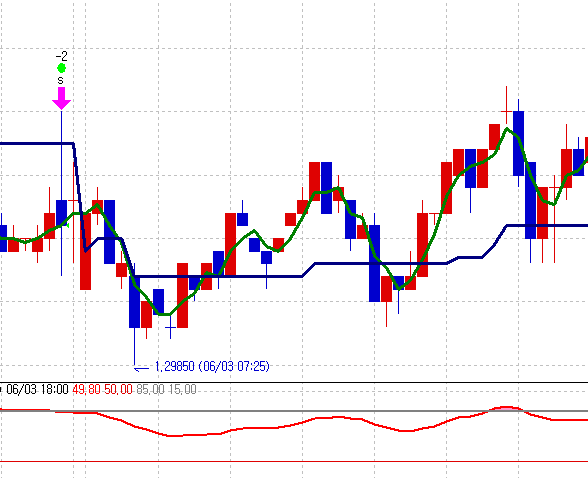Click the pink overbought shaded area on oscillator
Screen dimensions: 588x478
(505, 409)
